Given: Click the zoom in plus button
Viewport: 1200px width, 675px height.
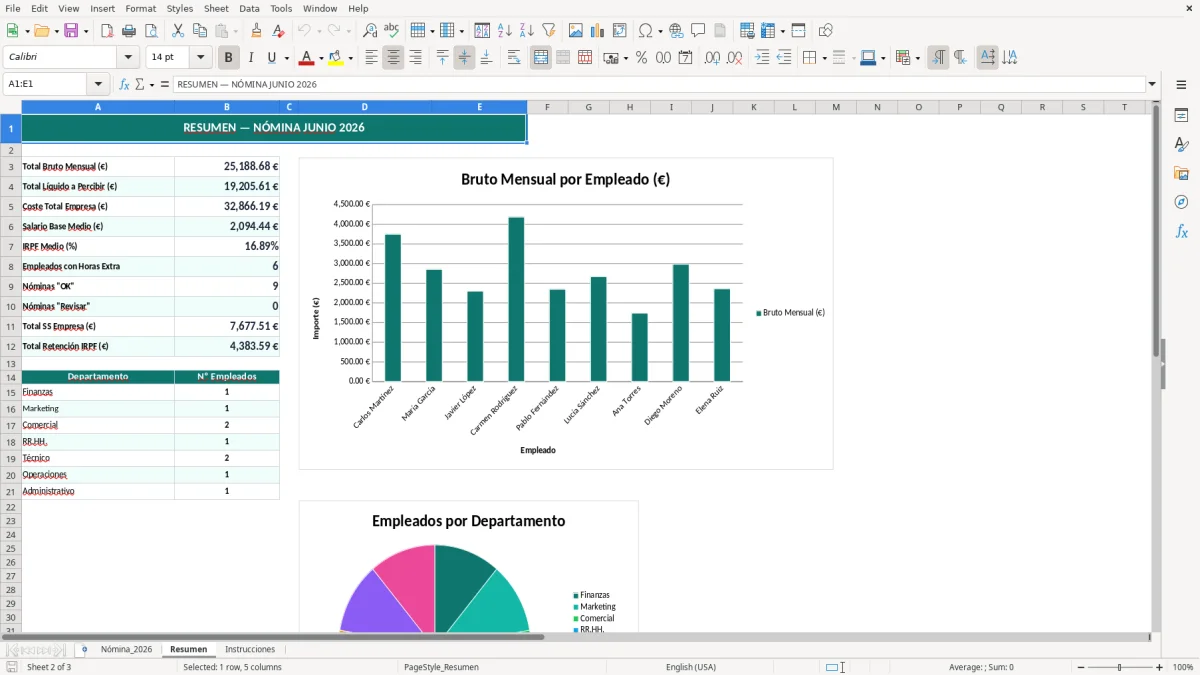Looking at the screenshot, I should click(1160, 667).
